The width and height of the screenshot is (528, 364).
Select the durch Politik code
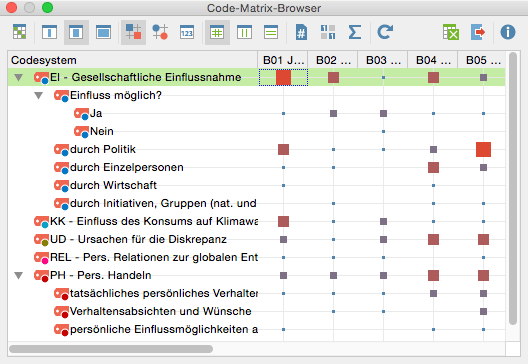click(x=103, y=149)
